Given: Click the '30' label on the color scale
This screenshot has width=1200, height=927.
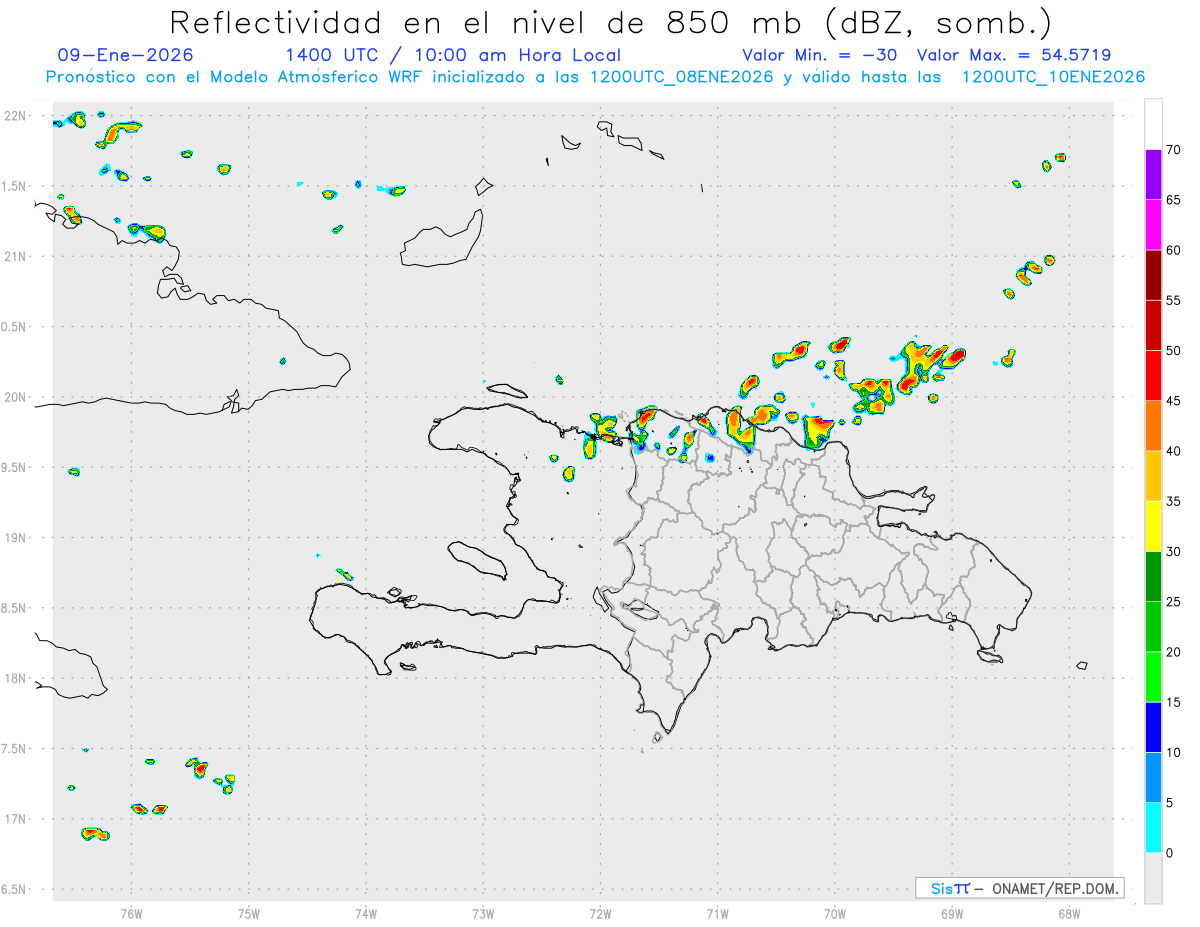Looking at the screenshot, I should pos(1173,552).
